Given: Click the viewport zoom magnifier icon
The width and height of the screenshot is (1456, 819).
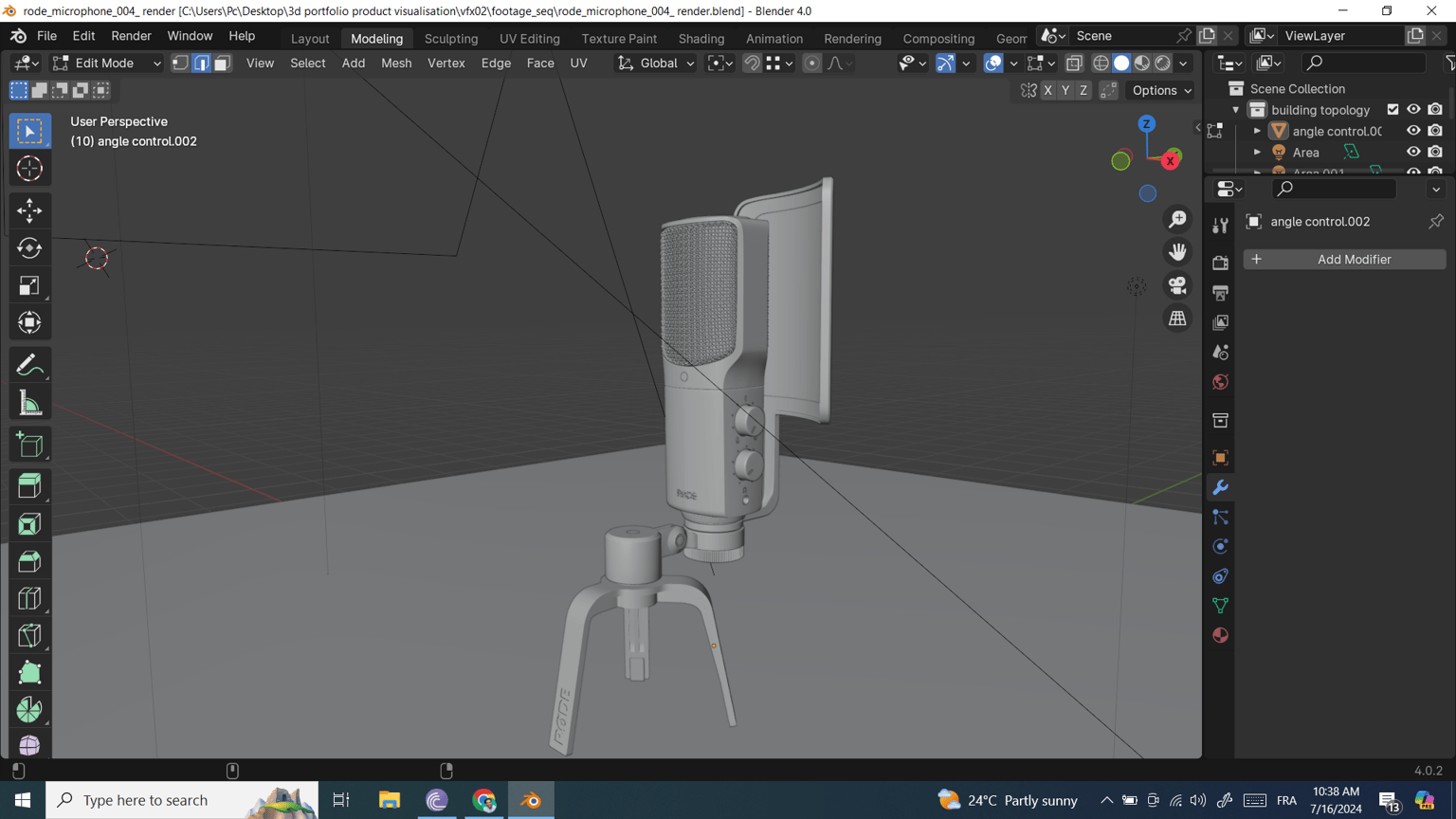Looking at the screenshot, I should (1177, 219).
